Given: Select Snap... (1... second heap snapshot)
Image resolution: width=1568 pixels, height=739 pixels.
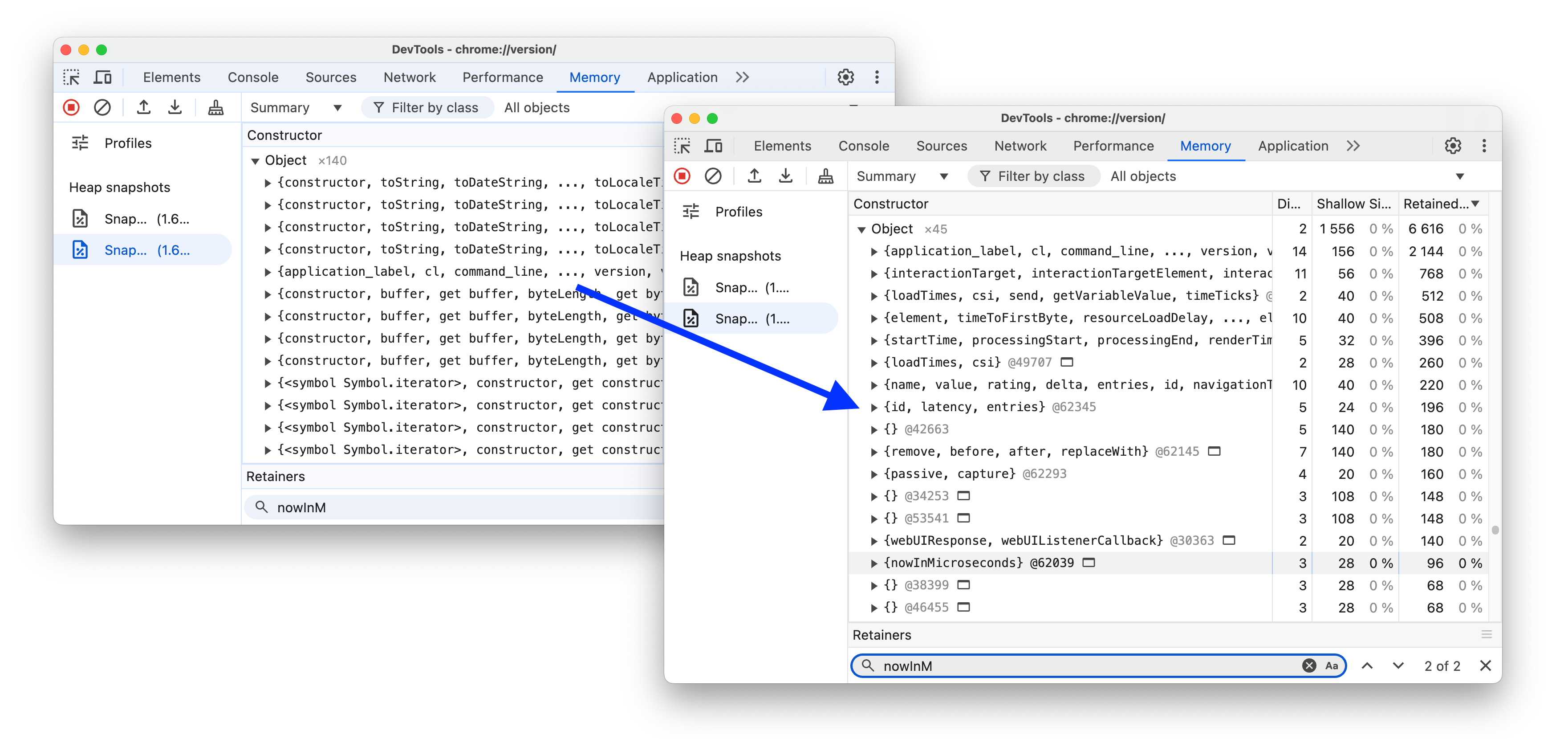Looking at the screenshot, I should click(x=751, y=319).
